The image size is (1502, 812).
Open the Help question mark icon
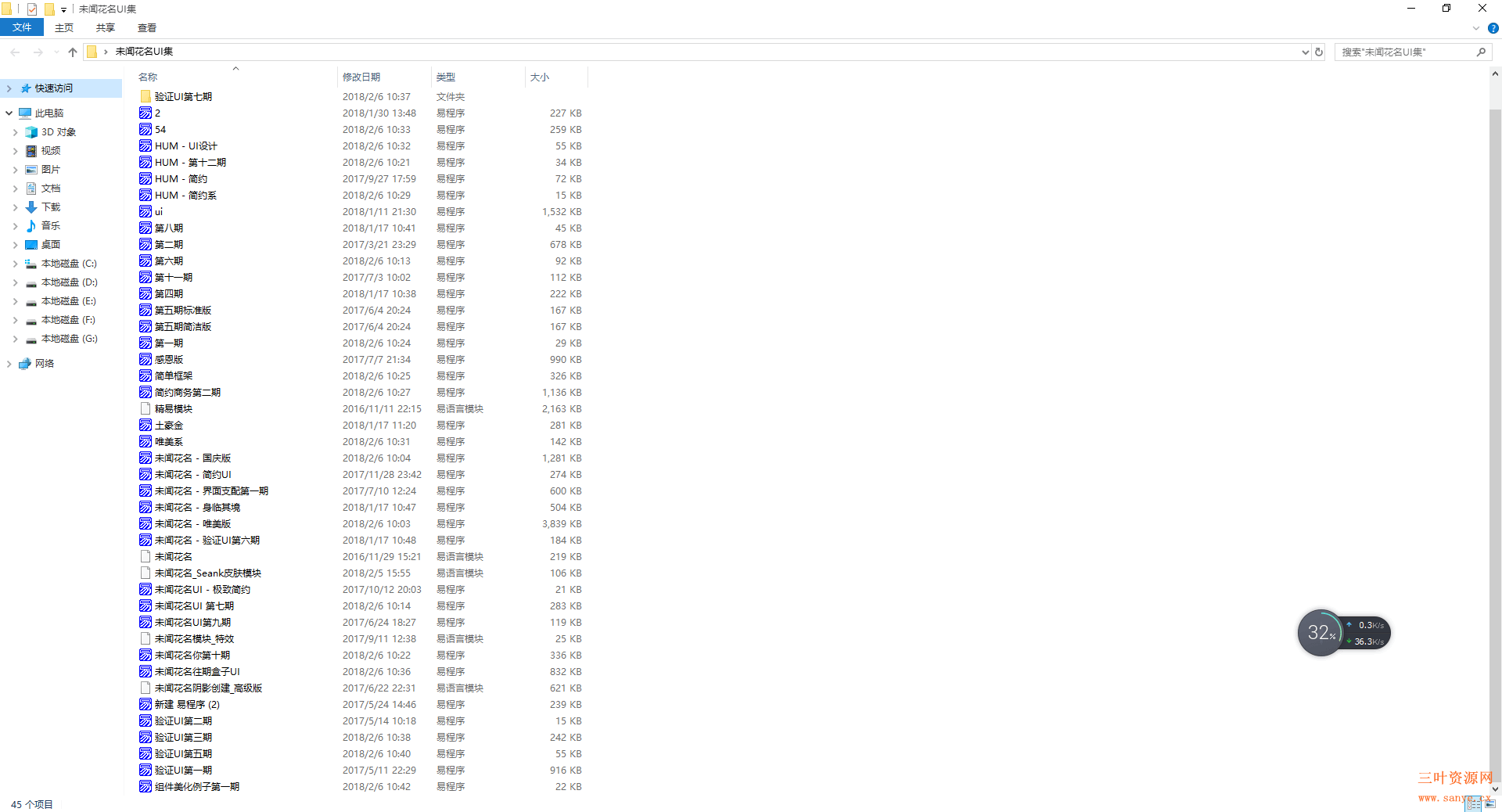[x=1493, y=28]
